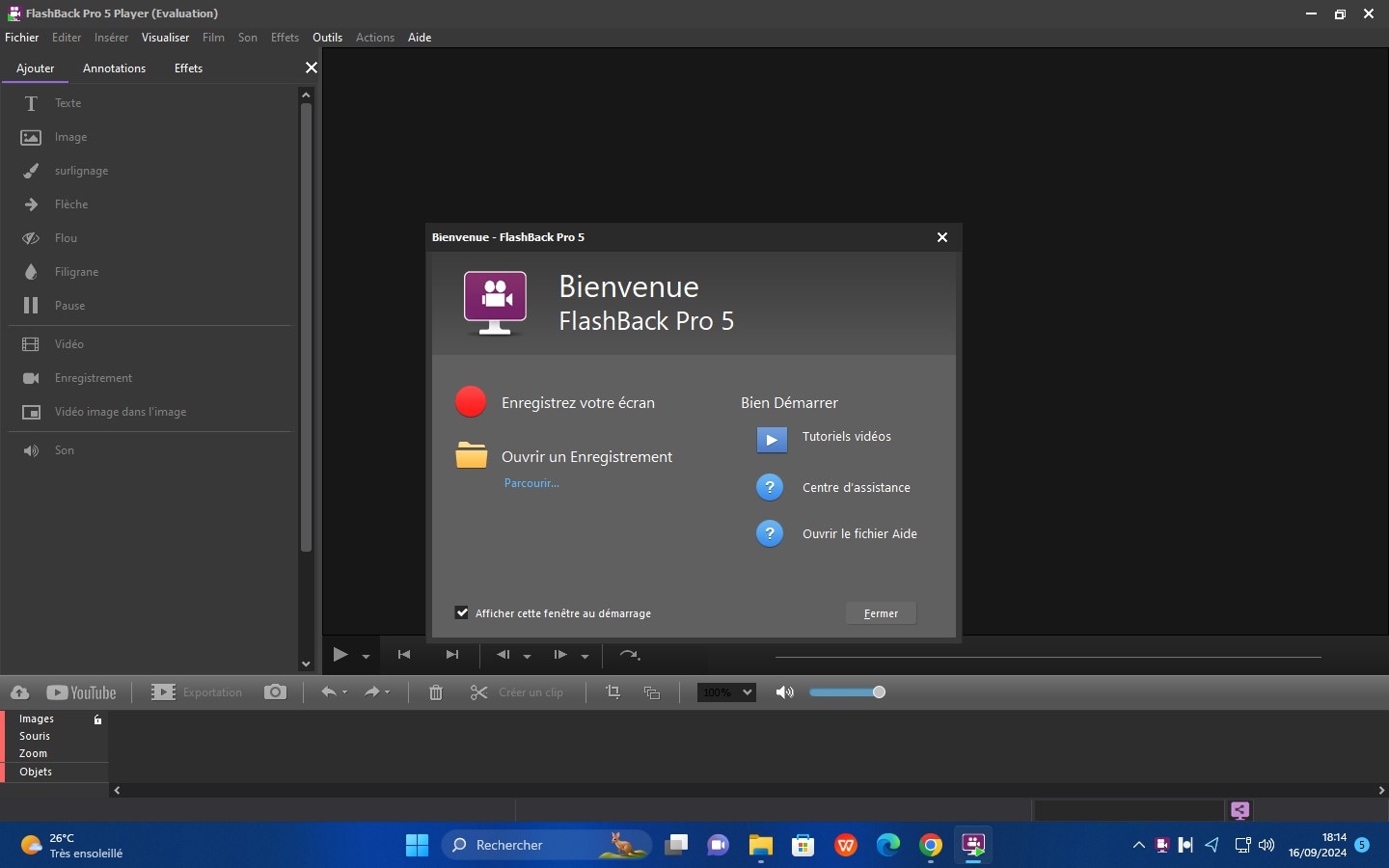Click the undo arrow in the toolbar
The width and height of the screenshot is (1389, 868).
coord(328,692)
